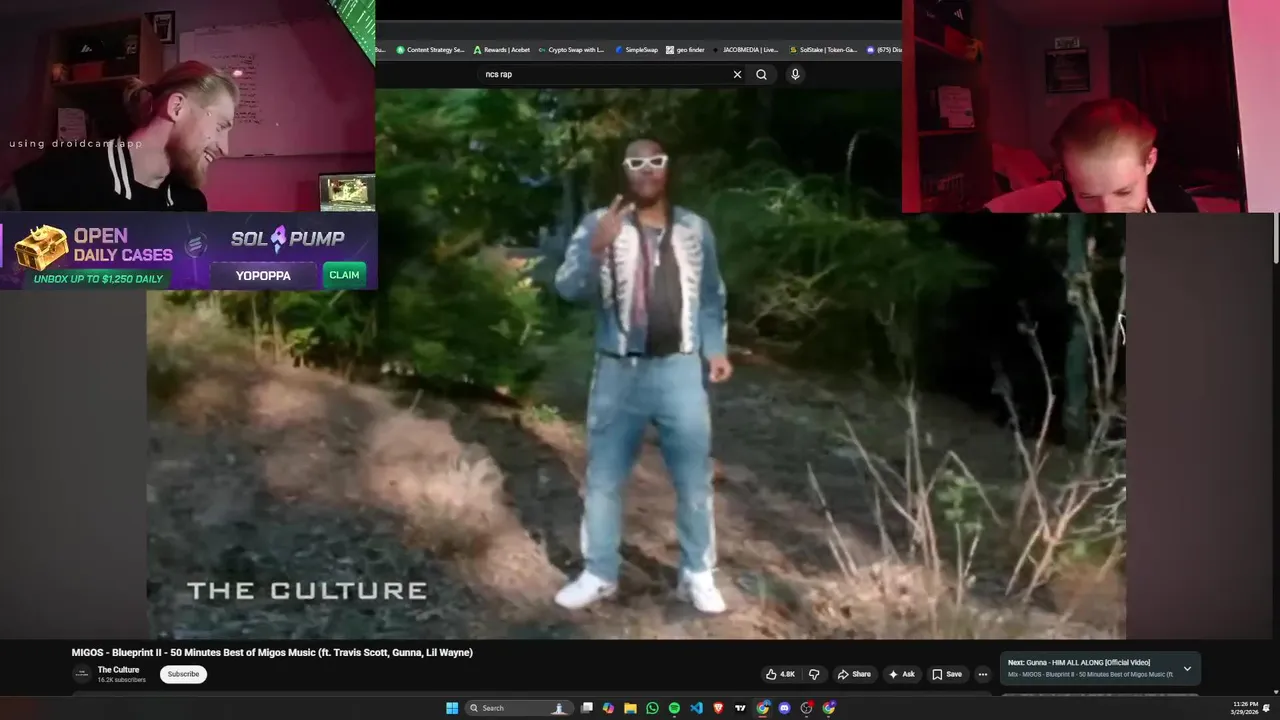Share the video
The height and width of the screenshot is (720, 1280).
854,674
